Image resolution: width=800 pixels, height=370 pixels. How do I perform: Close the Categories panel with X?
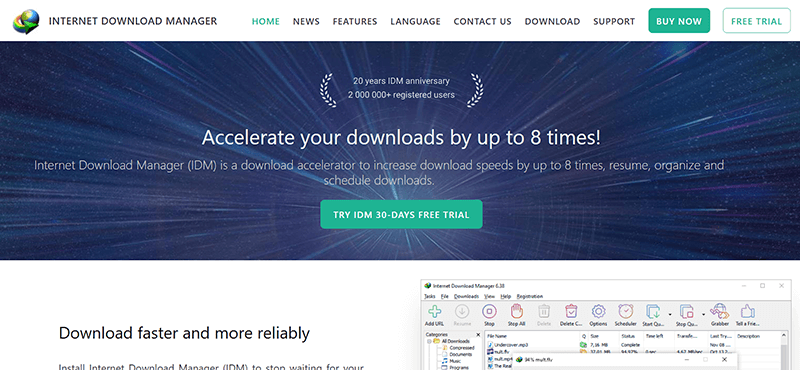coord(478,335)
